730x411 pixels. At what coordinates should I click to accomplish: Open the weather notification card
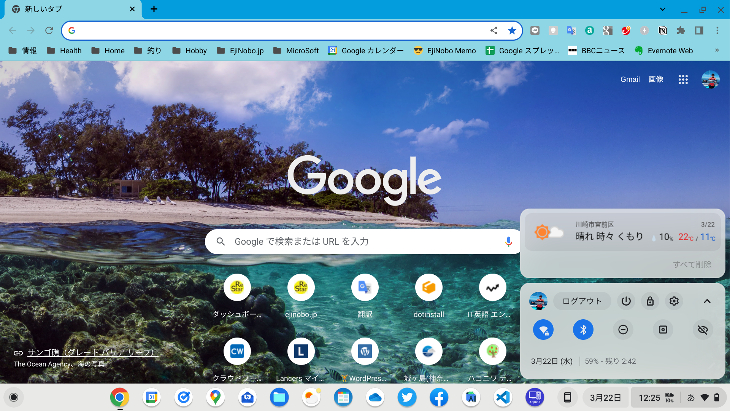[x=622, y=232]
